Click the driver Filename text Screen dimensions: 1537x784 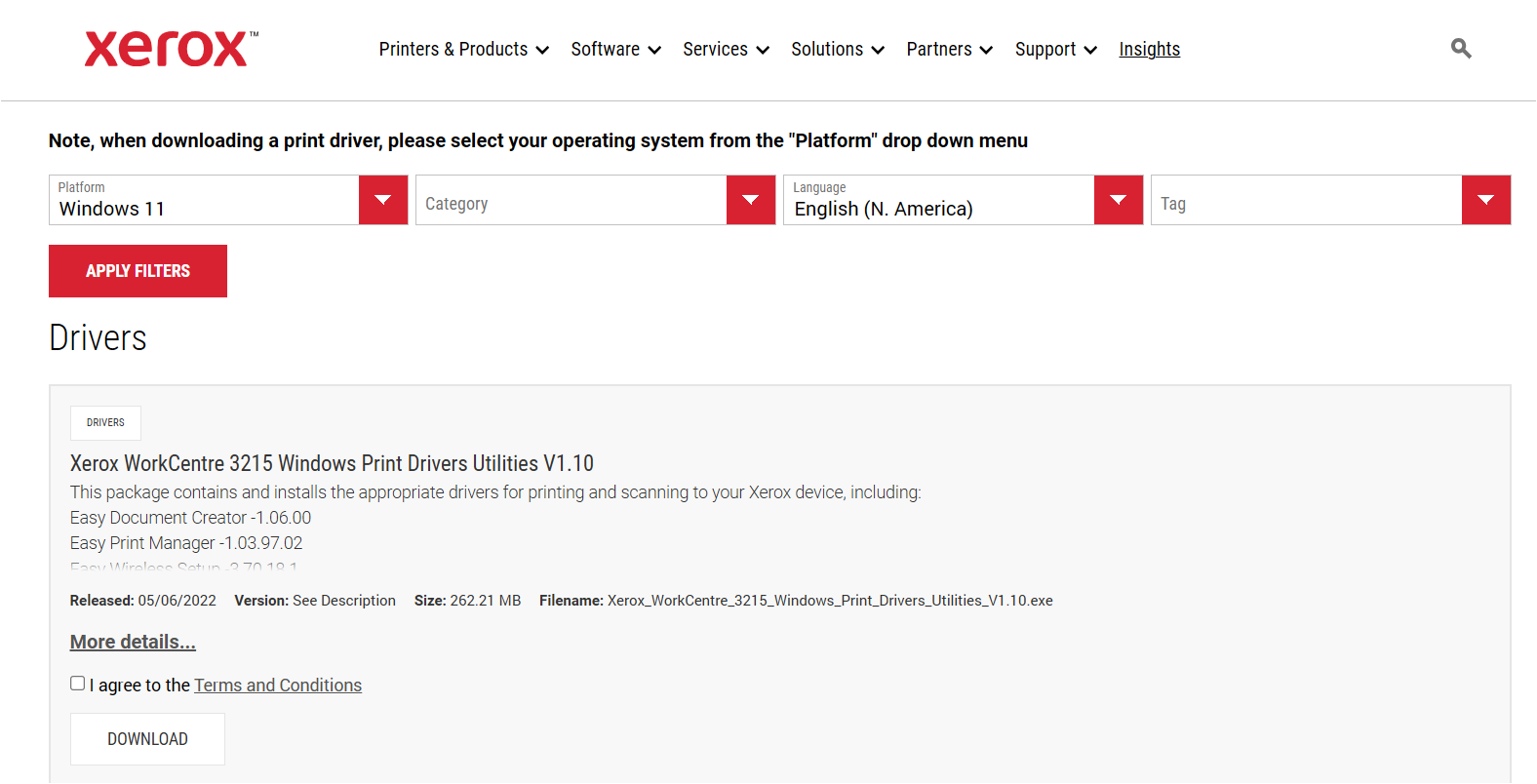(796, 601)
